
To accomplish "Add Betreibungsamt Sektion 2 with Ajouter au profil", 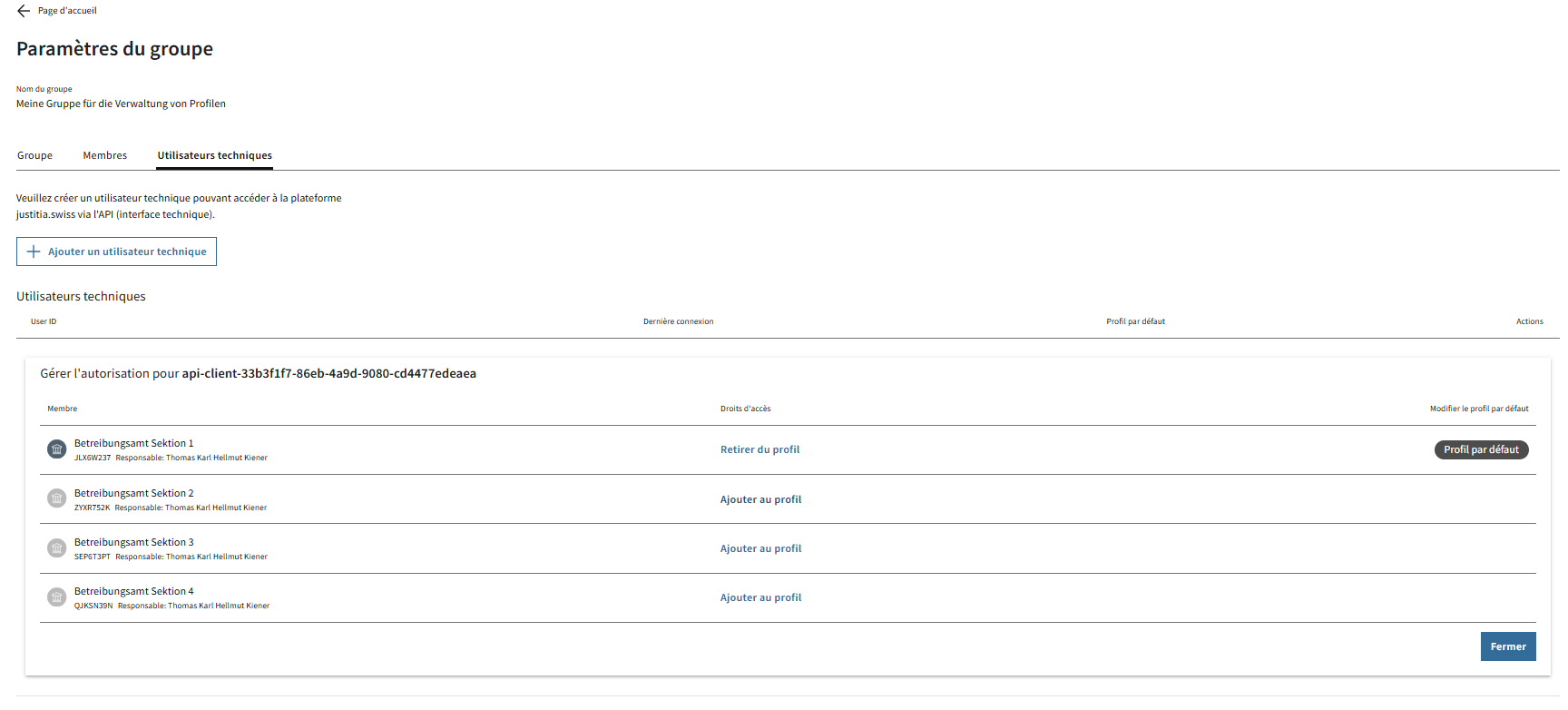I will (x=761, y=499).
